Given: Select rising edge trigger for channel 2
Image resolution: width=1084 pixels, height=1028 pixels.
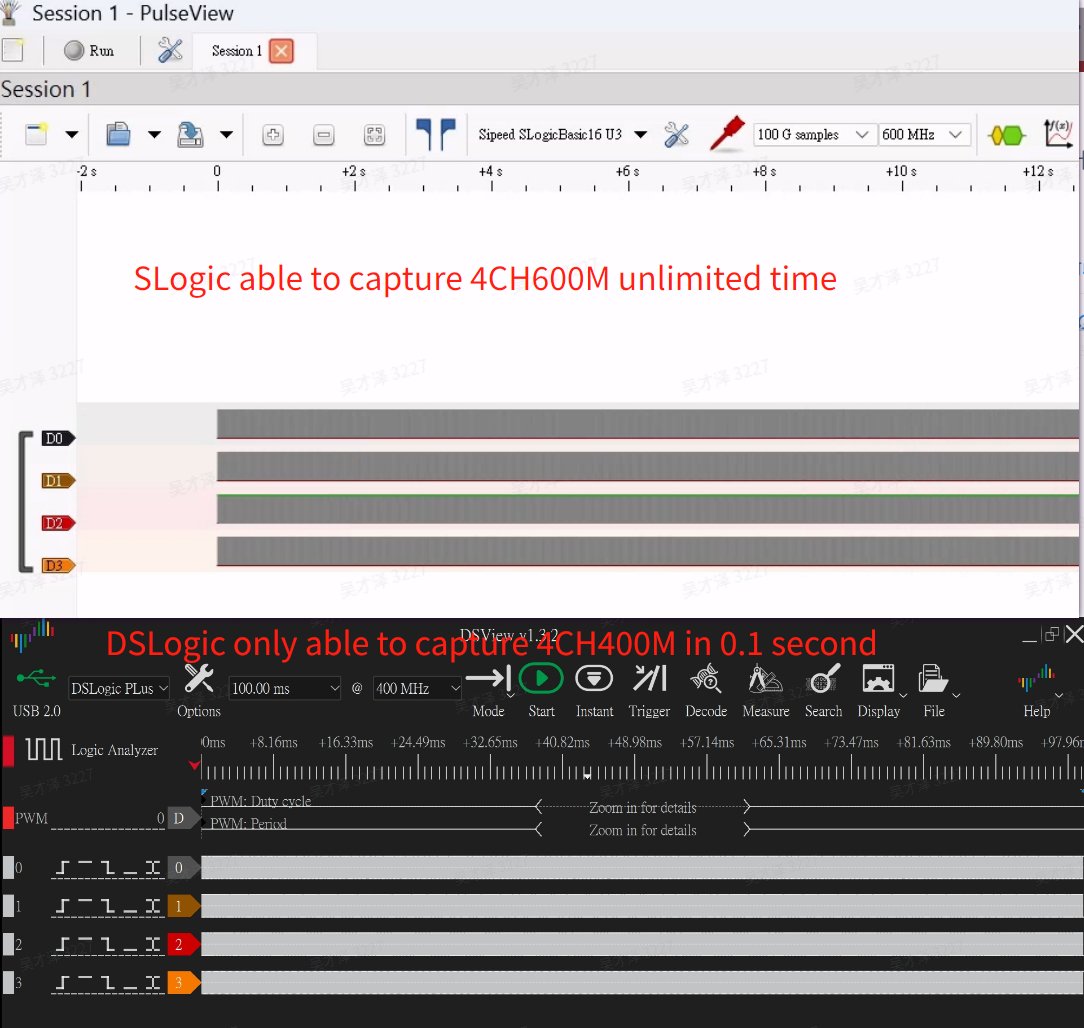Looking at the screenshot, I should 62,944.
